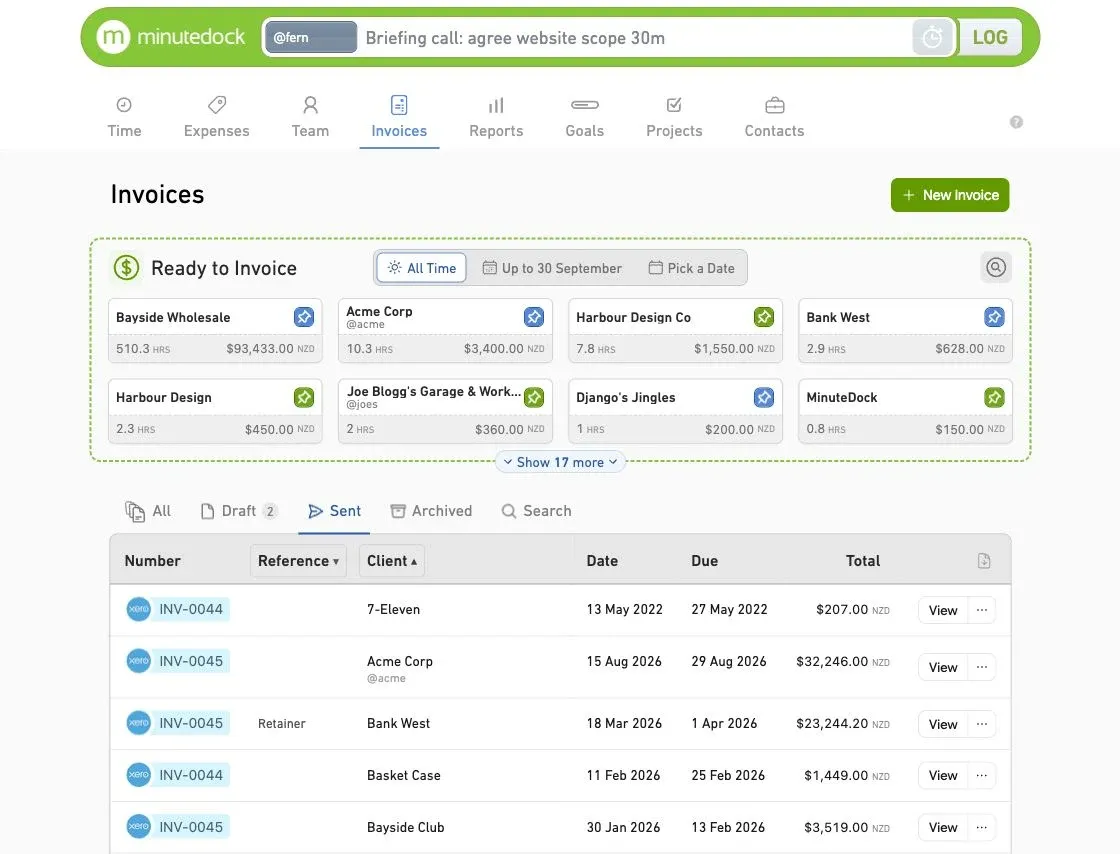1120x854 pixels.
Task: Open Bayside Wholesale ready-to-invoice card
Action: point(215,331)
